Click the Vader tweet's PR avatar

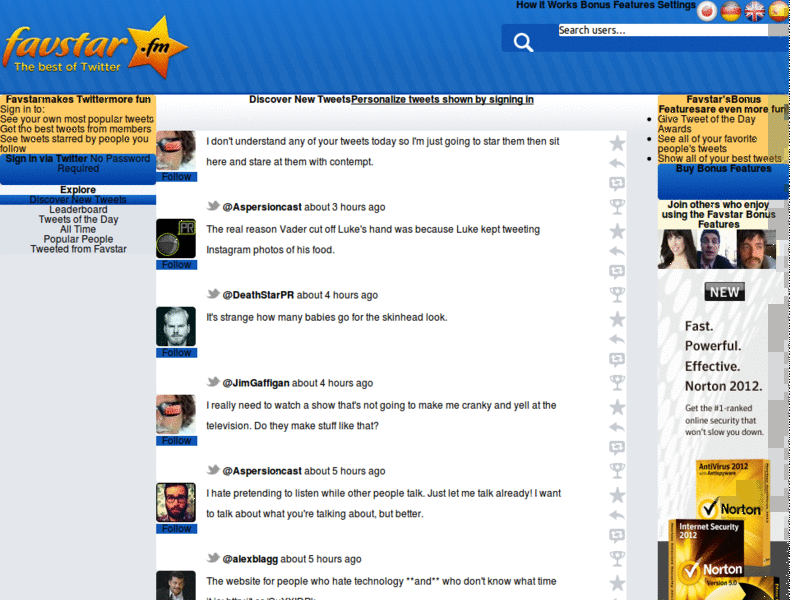pyautogui.click(x=176, y=238)
